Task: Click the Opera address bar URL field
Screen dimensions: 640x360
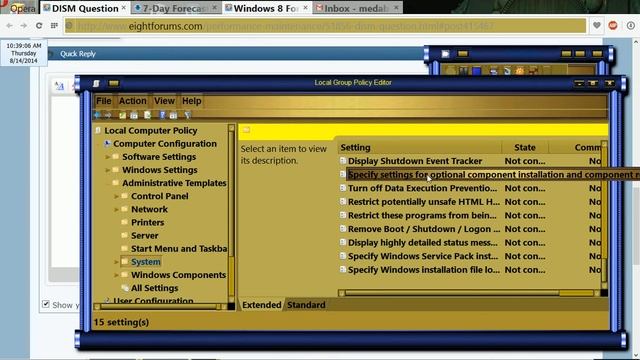Action: click(x=325, y=26)
